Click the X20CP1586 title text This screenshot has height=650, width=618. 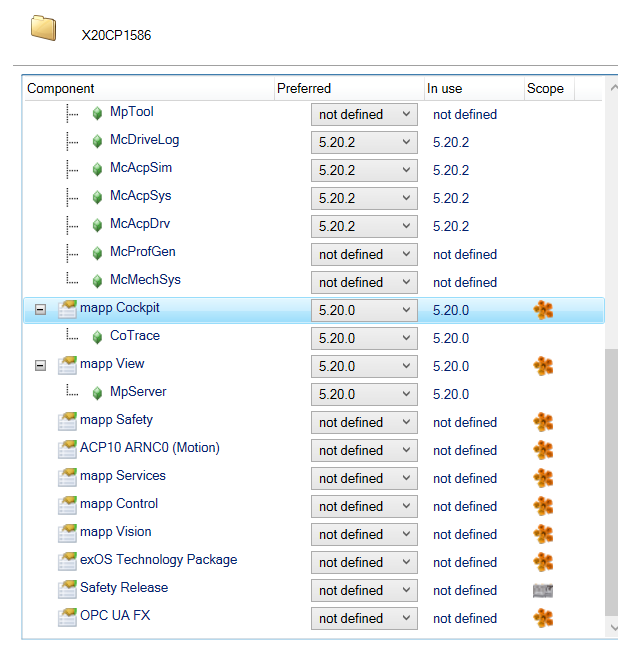coord(116,35)
